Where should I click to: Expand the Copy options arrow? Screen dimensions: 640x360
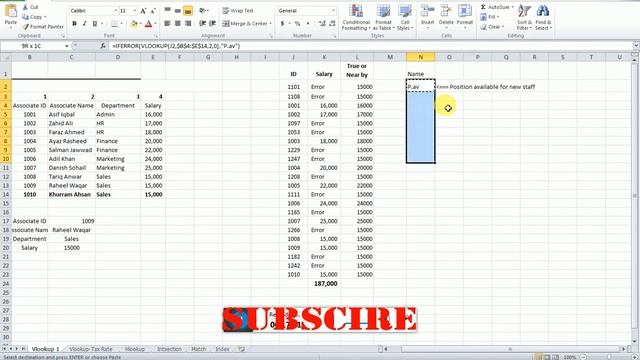pos(45,17)
